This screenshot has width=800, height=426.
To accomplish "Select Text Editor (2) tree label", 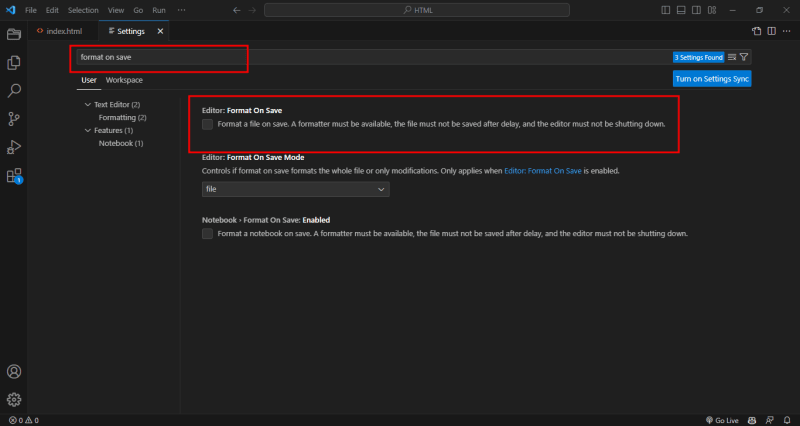I will click(x=117, y=105).
